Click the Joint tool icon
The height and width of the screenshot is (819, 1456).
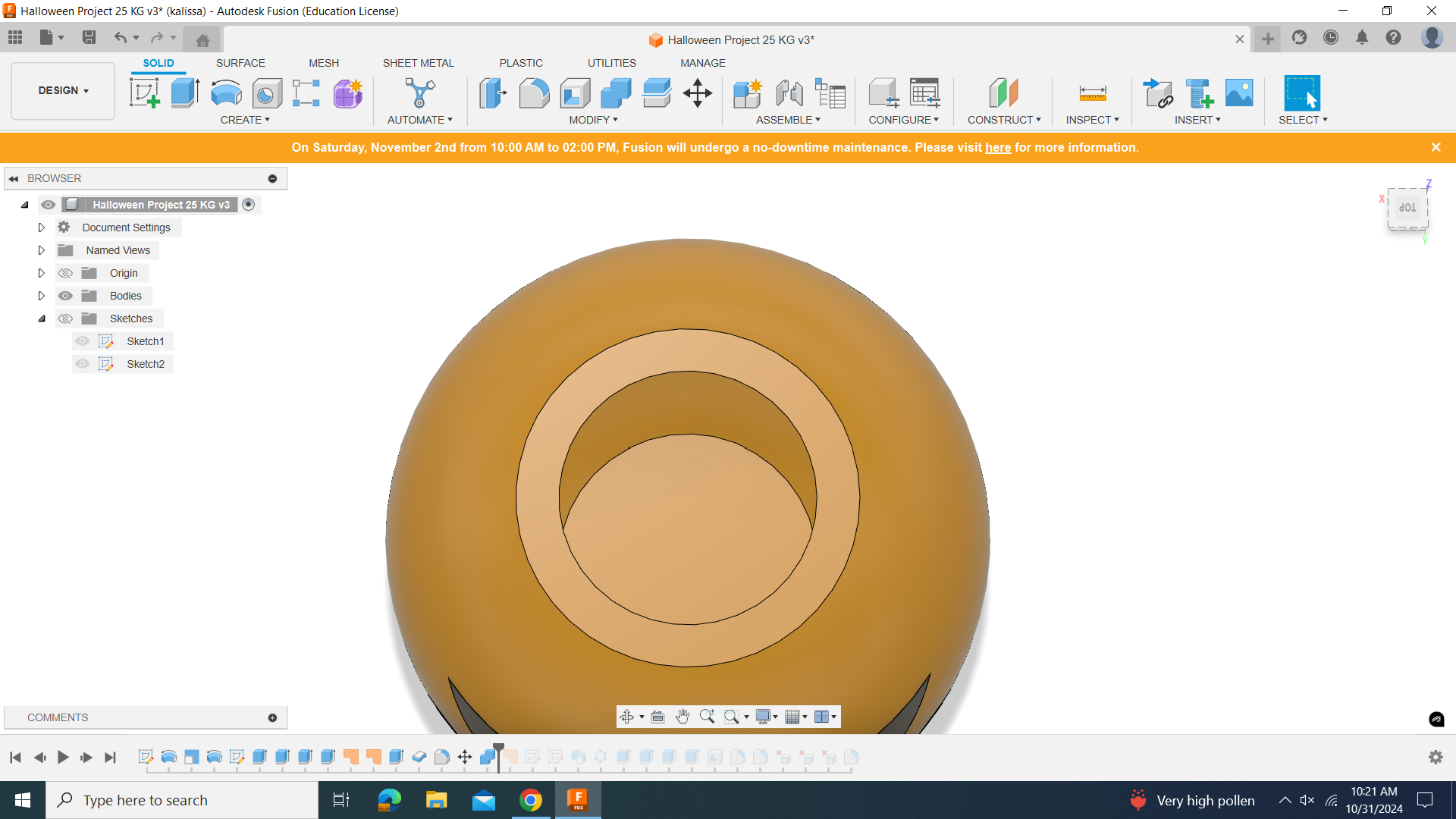coord(789,93)
